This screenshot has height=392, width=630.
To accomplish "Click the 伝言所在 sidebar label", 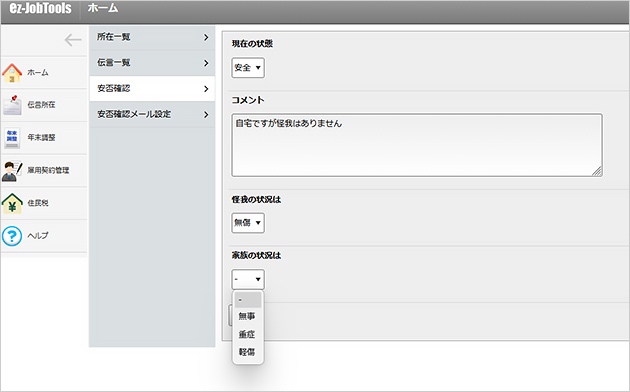I will (41, 105).
